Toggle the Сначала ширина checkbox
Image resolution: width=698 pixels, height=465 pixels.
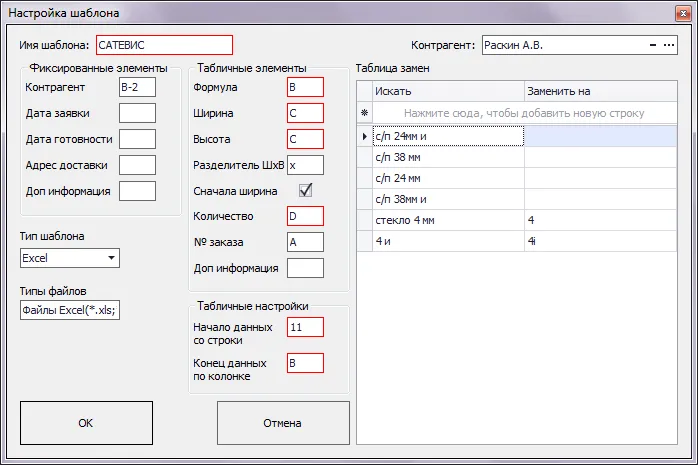(305, 190)
